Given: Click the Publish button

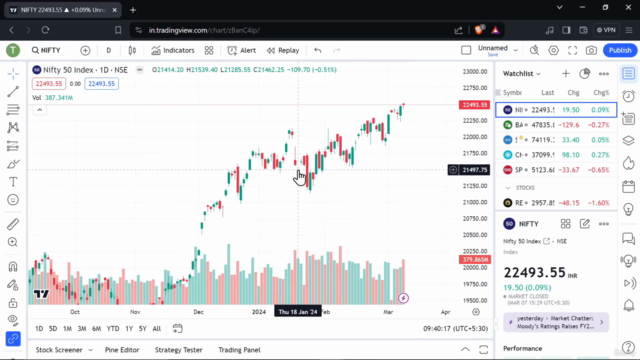Looking at the screenshot, I should tap(620, 50).
